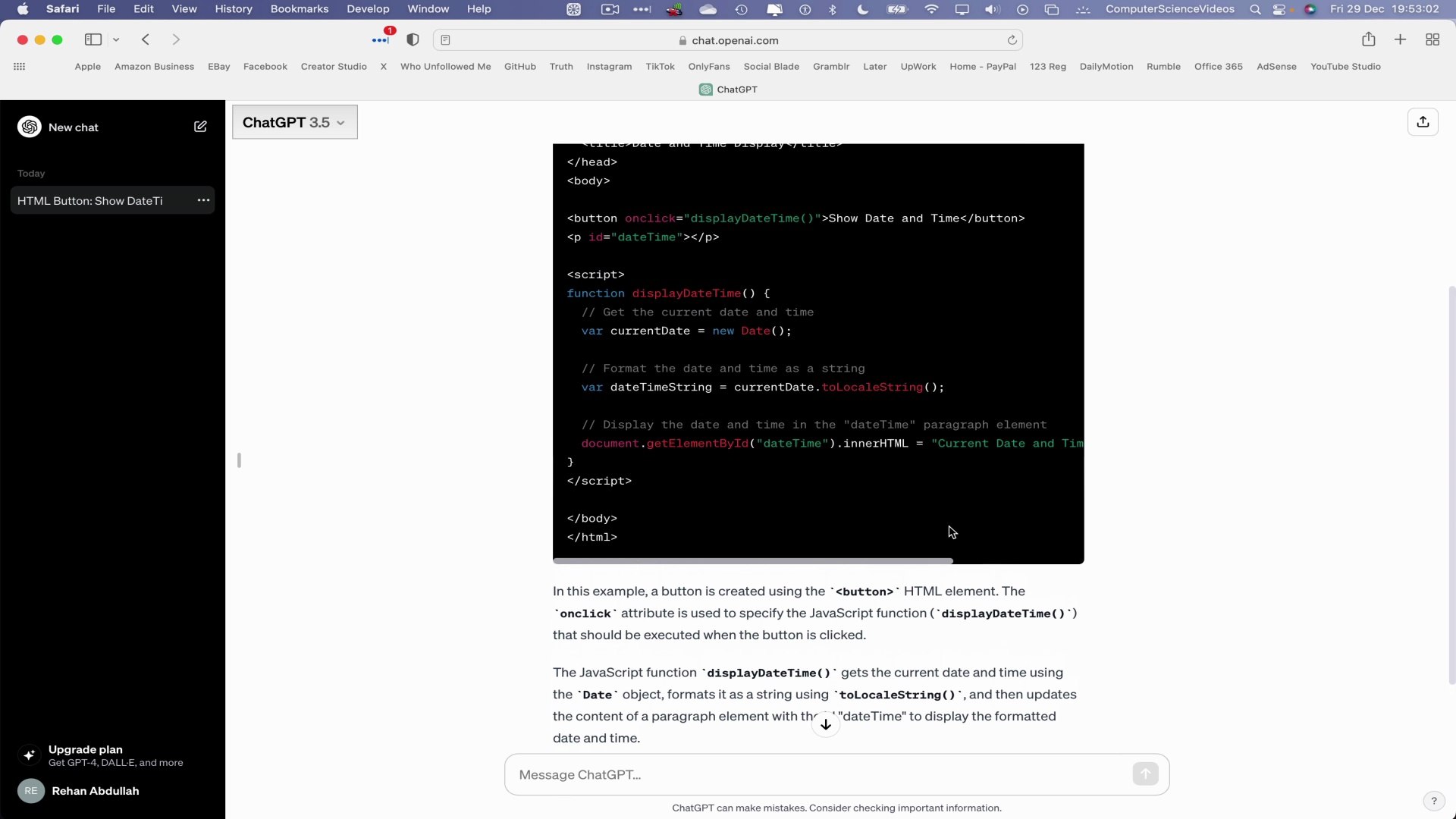Open the Bookmarks menu
Viewport: 1456px width, 819px height.
click(x=300, y=9)
